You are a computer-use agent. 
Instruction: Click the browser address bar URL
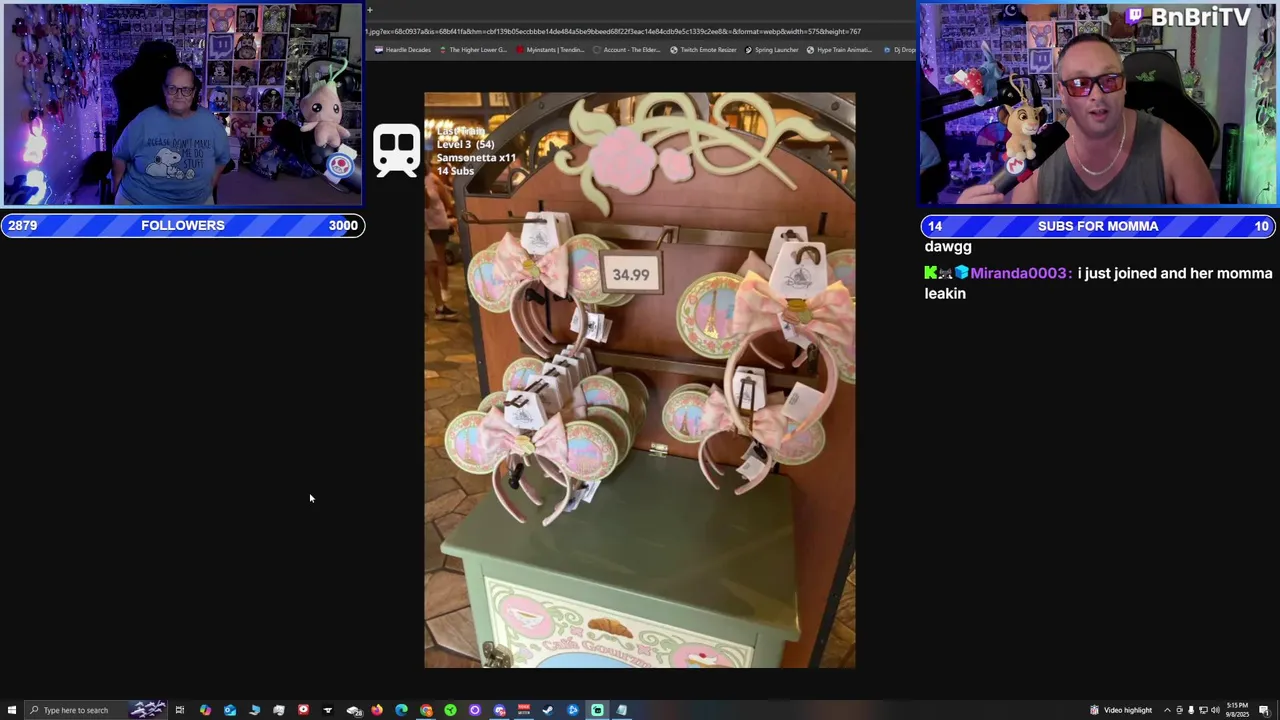pos(614,31)
